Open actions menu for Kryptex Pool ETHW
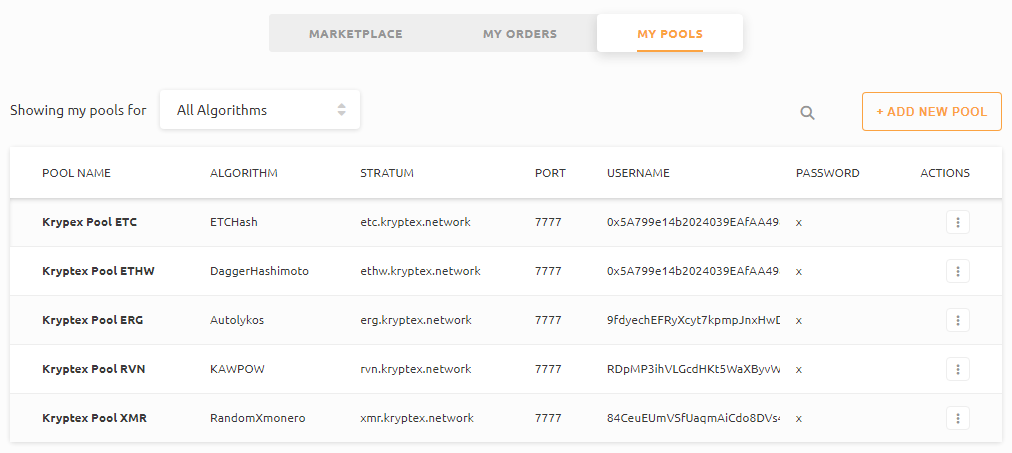 pos(958,271)
